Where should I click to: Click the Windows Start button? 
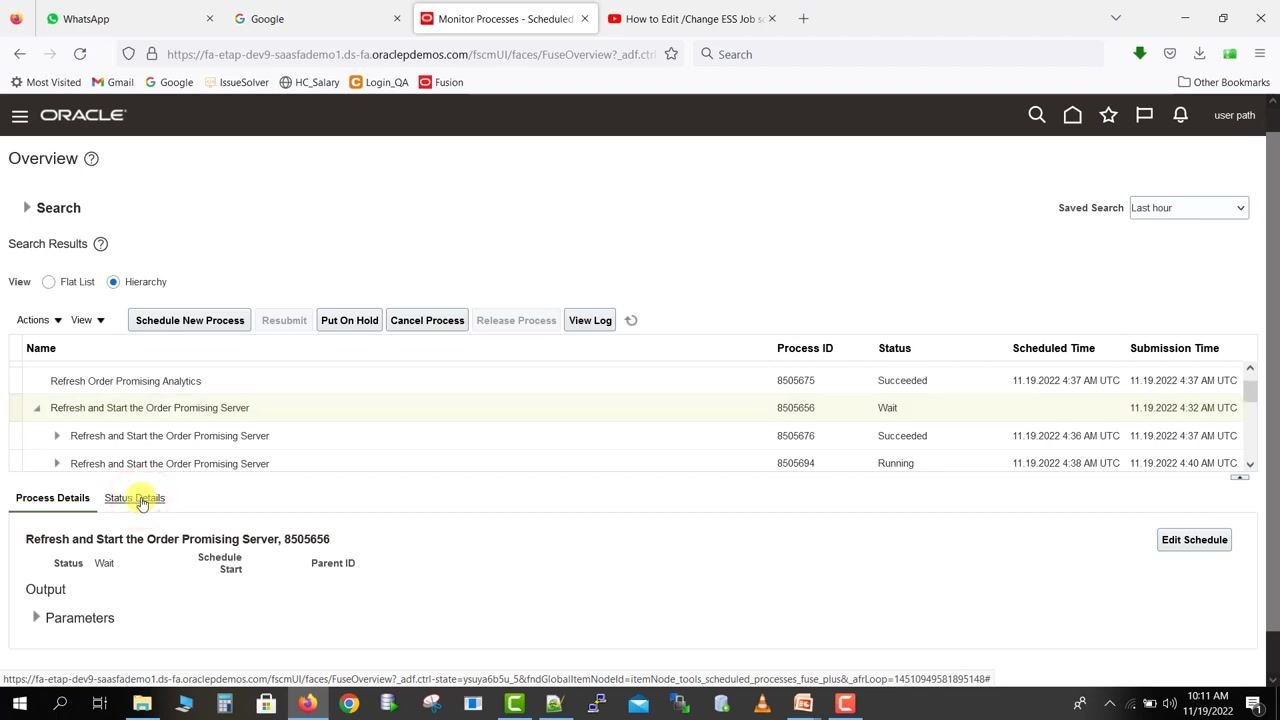[x=19, y=704]
